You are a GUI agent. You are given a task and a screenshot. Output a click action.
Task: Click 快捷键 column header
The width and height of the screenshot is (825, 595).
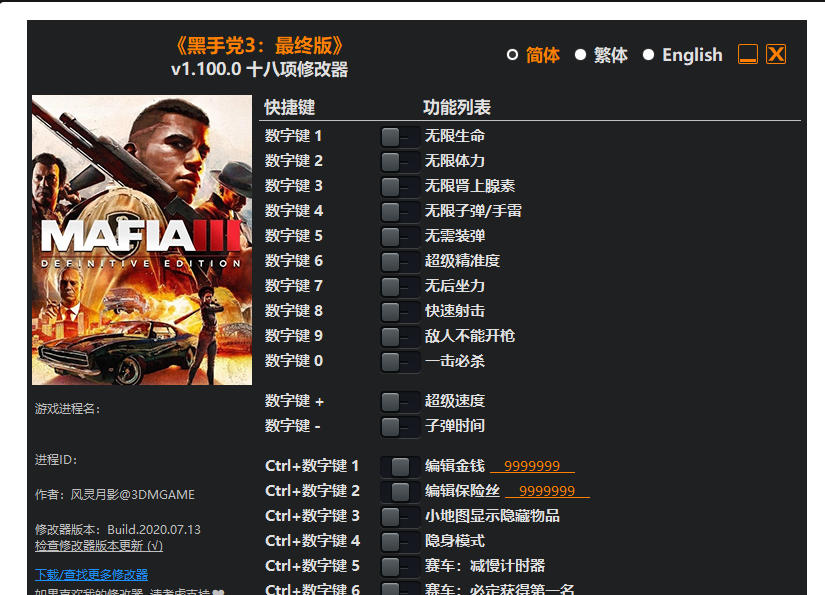click(290, 107)
